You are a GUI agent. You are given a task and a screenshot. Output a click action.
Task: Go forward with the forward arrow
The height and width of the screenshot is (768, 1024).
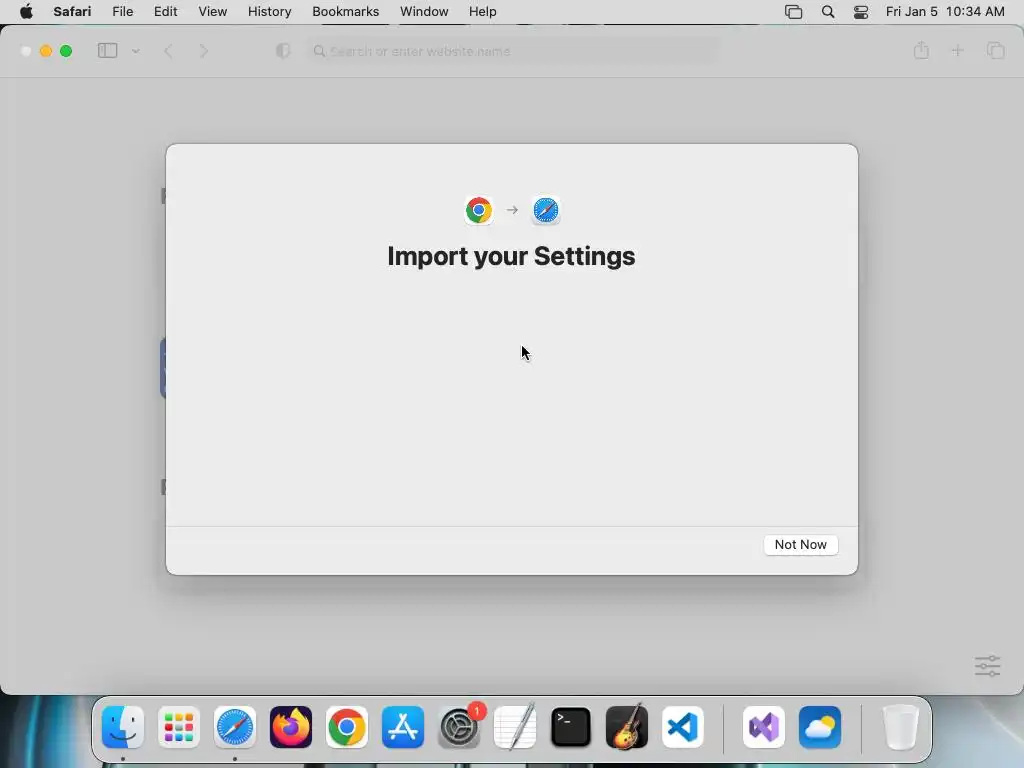[204, 51]
